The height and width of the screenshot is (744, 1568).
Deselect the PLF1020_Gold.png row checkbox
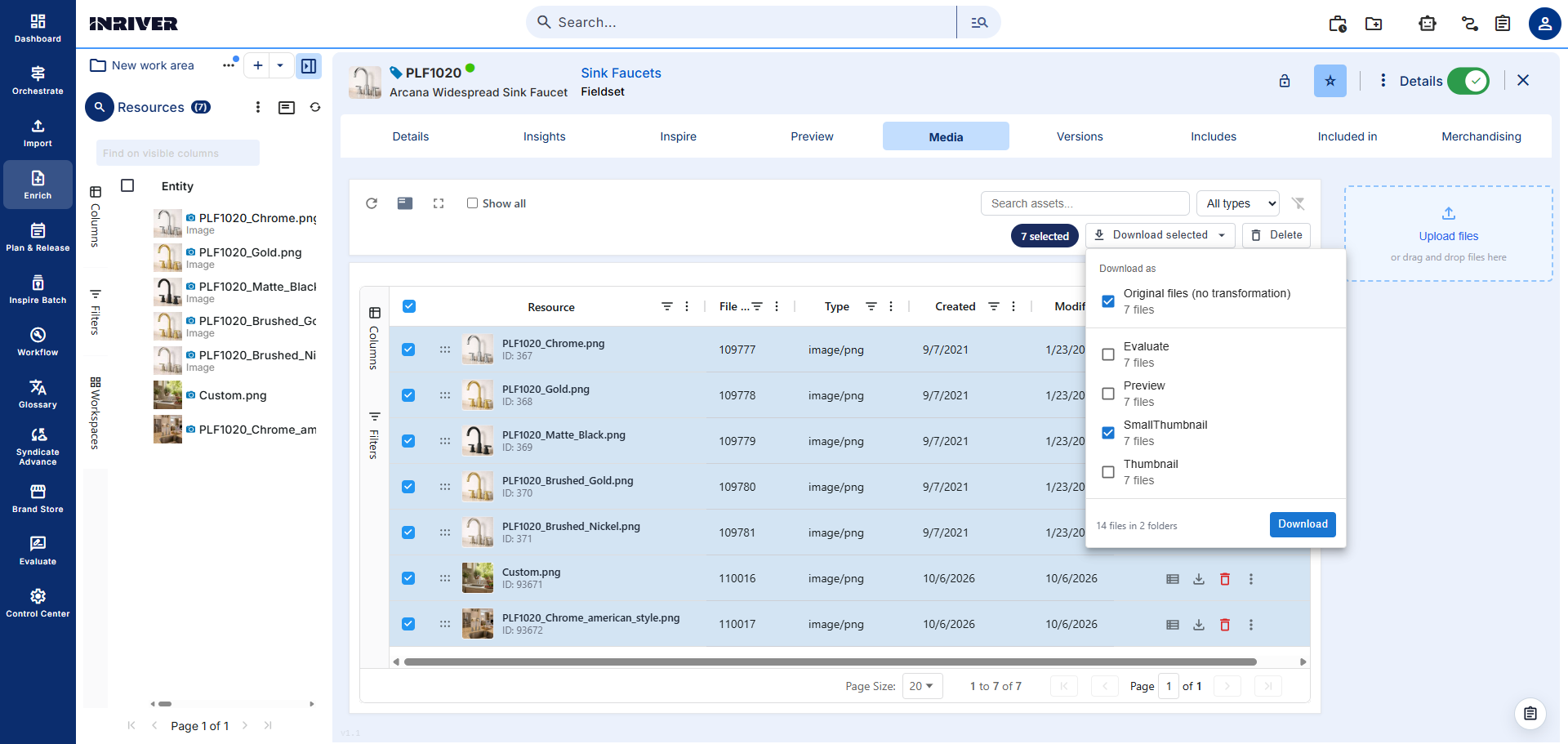pyautogui.click(x=408, y=395)
